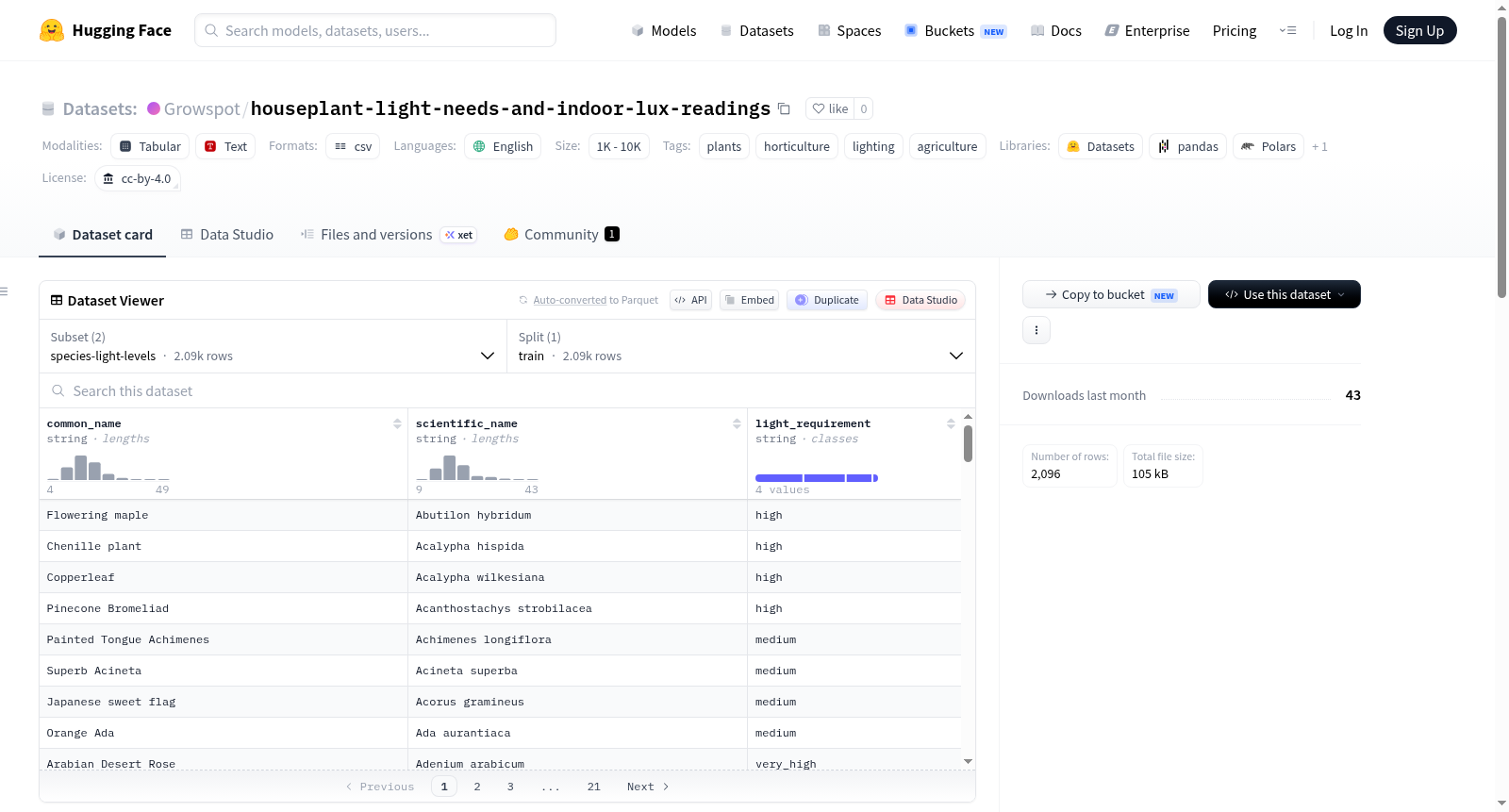Image resolution: width=1509 pixels, height=812 pixels.
Task: Switch to the Dataset card tab
Action: [x=102, y=235]
